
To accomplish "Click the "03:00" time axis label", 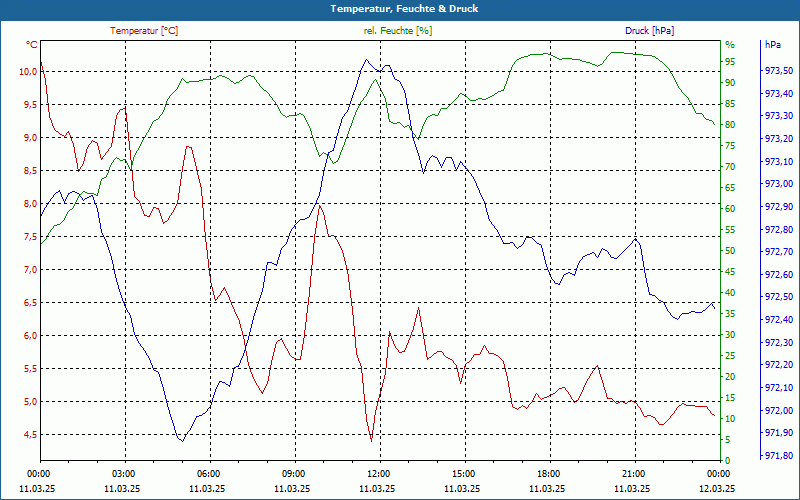I will click(123, 474).
